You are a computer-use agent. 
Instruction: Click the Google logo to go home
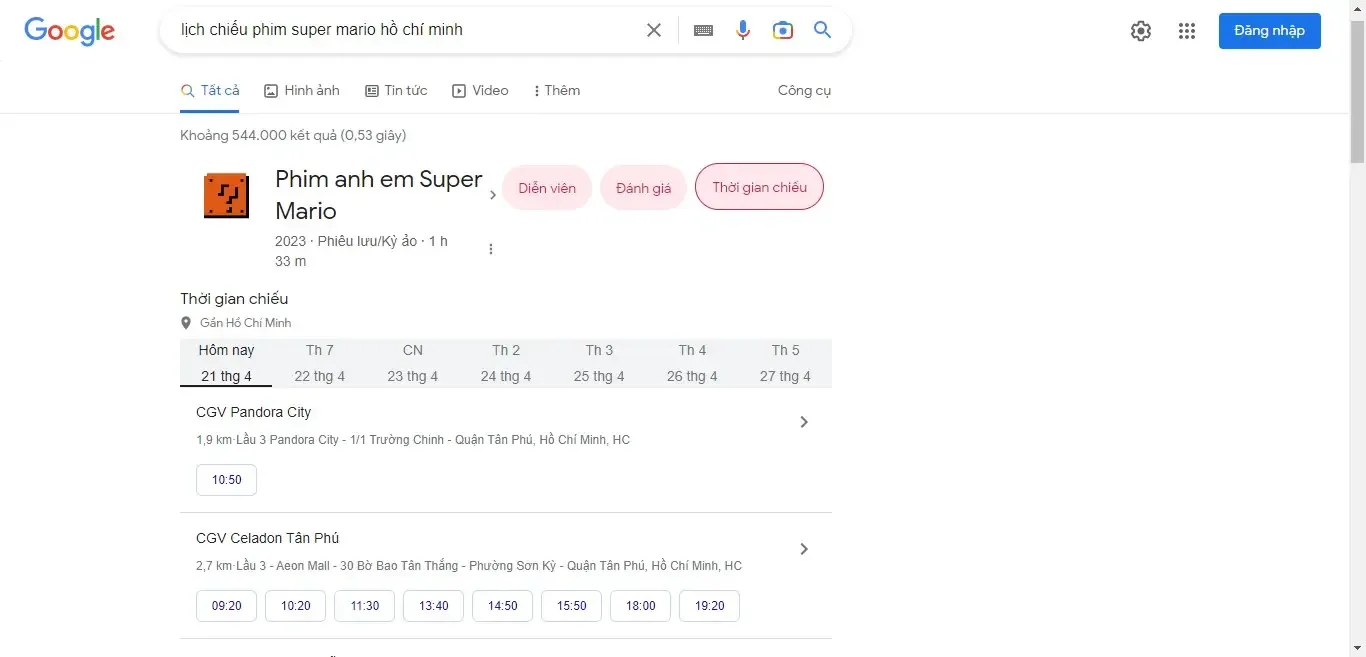point(69,31)
